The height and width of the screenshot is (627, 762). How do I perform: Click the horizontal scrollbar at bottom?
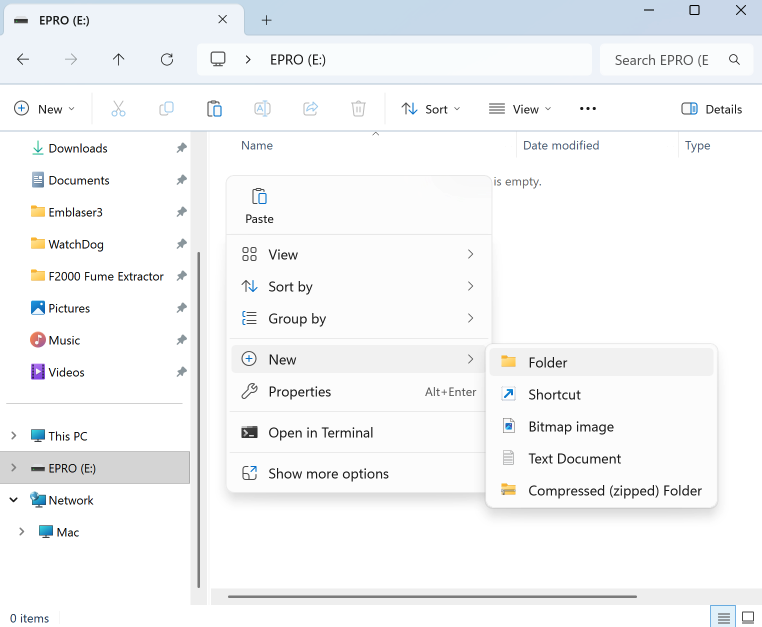(x=432, y=597)
